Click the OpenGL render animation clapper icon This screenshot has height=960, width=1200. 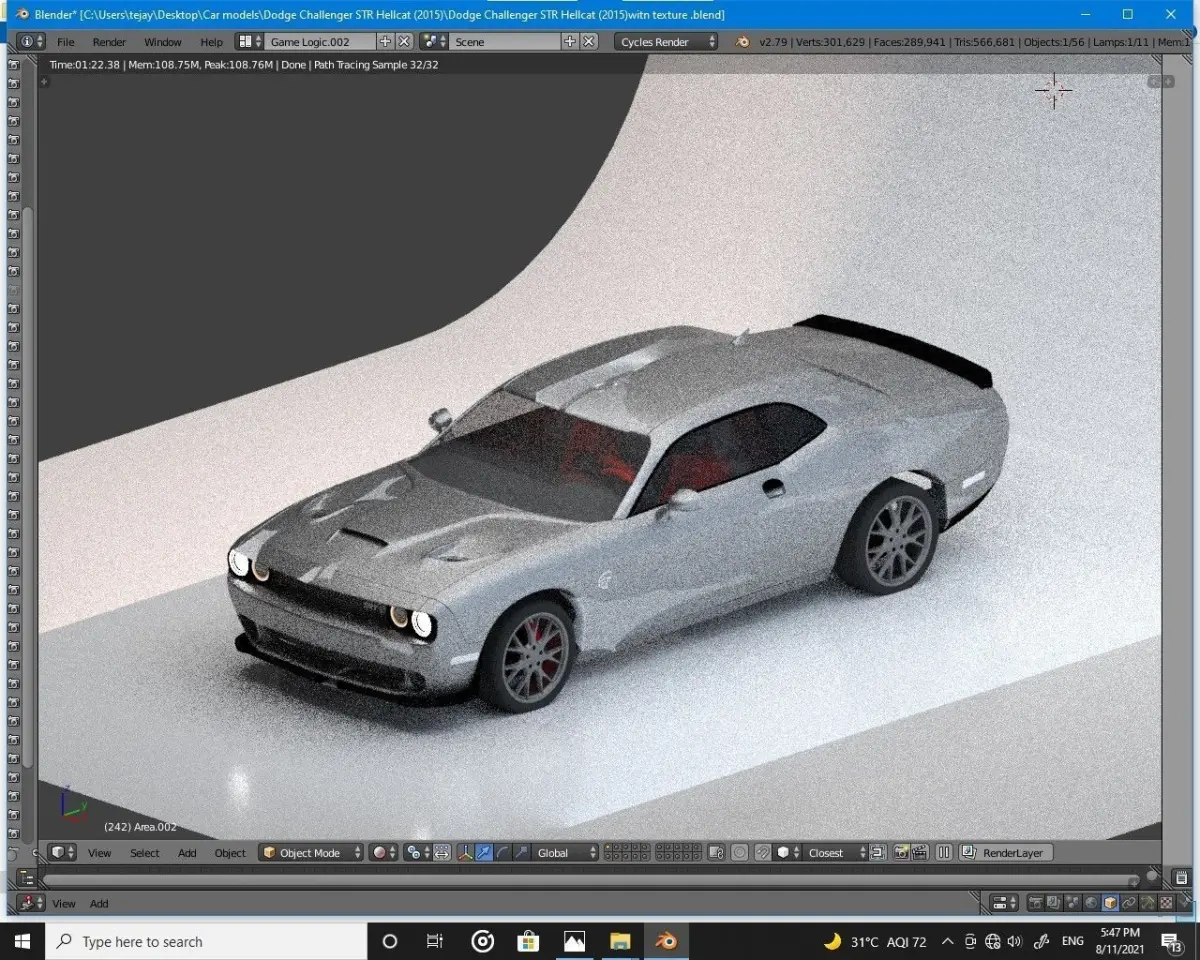point(919,853)
